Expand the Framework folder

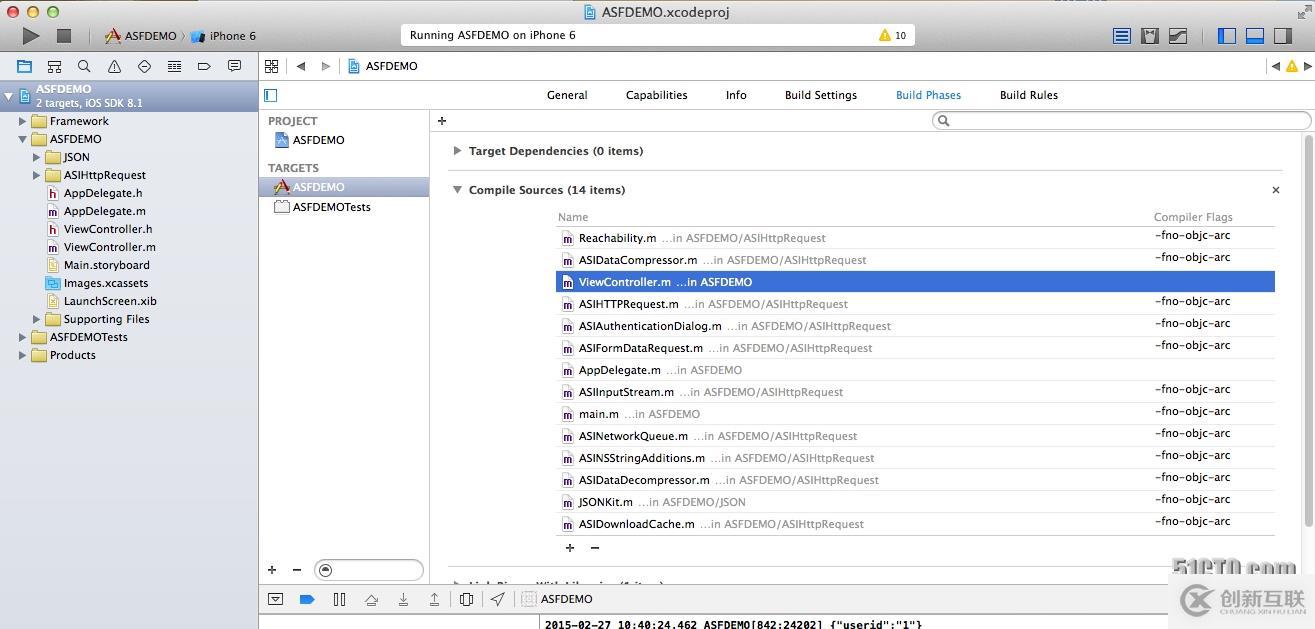22,121
